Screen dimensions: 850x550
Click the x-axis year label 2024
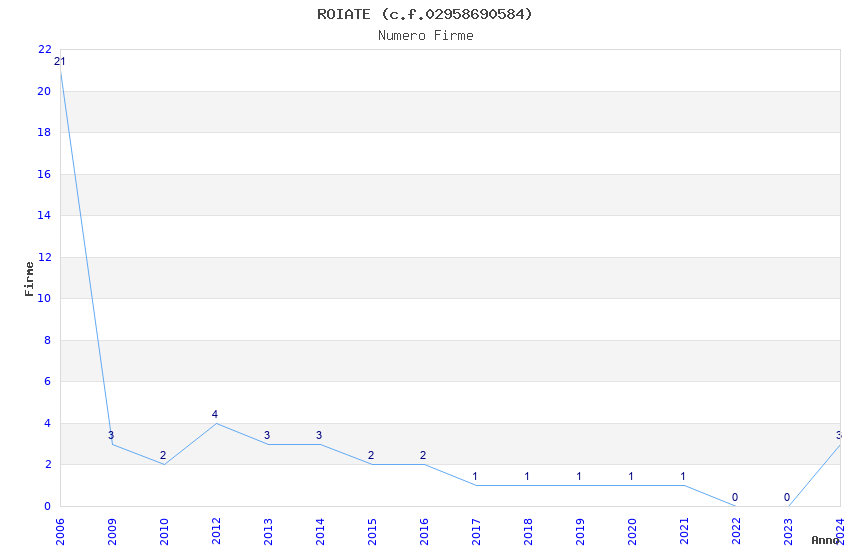840,531
